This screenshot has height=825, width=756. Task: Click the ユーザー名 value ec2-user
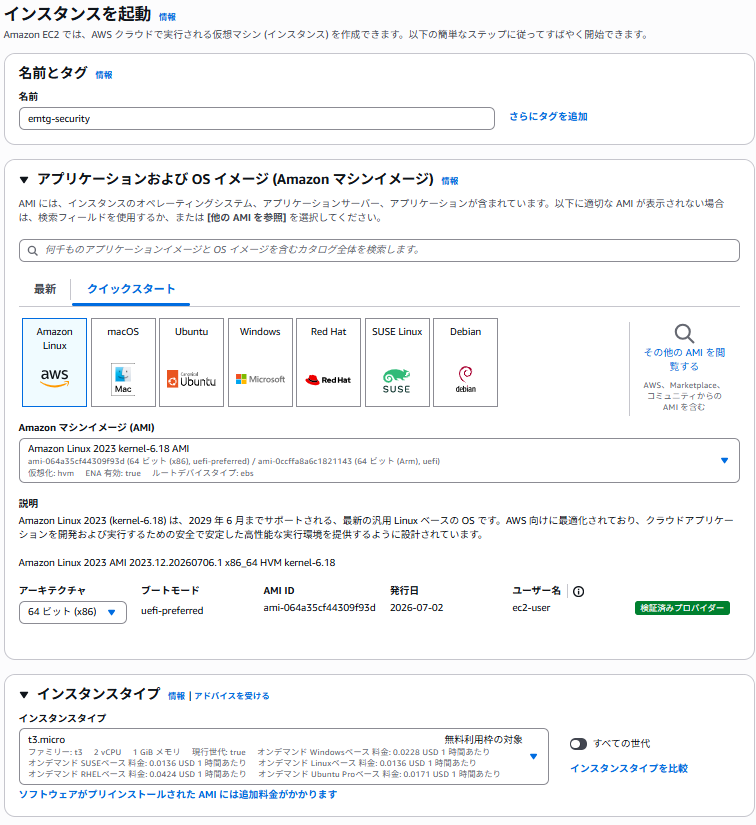[x=531, y=608]
